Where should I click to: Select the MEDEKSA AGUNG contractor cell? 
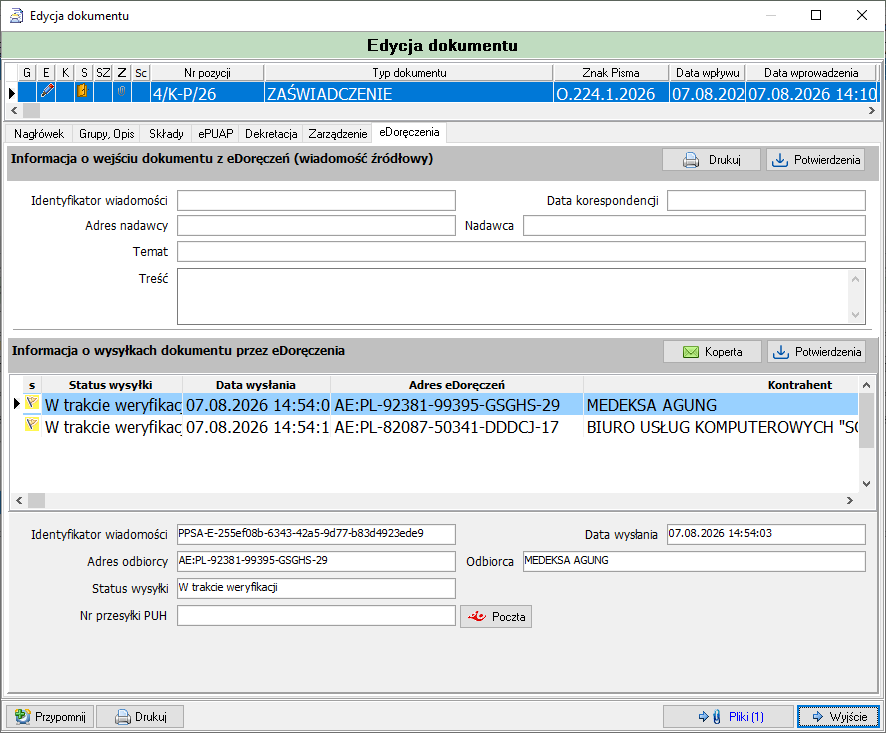pyautogui.click(x=721, y=405)
